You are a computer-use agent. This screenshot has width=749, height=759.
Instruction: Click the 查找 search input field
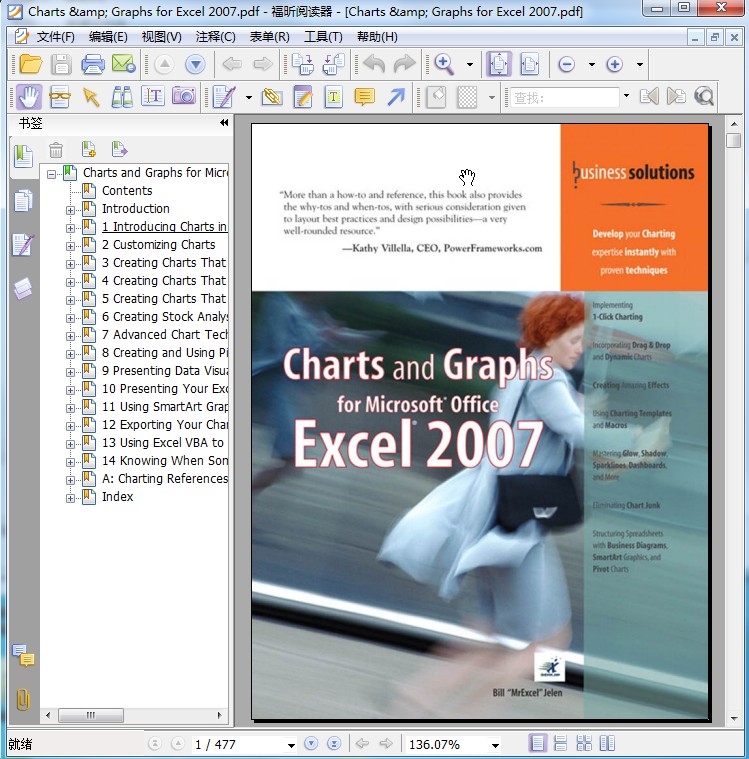(x=566, y=97)
